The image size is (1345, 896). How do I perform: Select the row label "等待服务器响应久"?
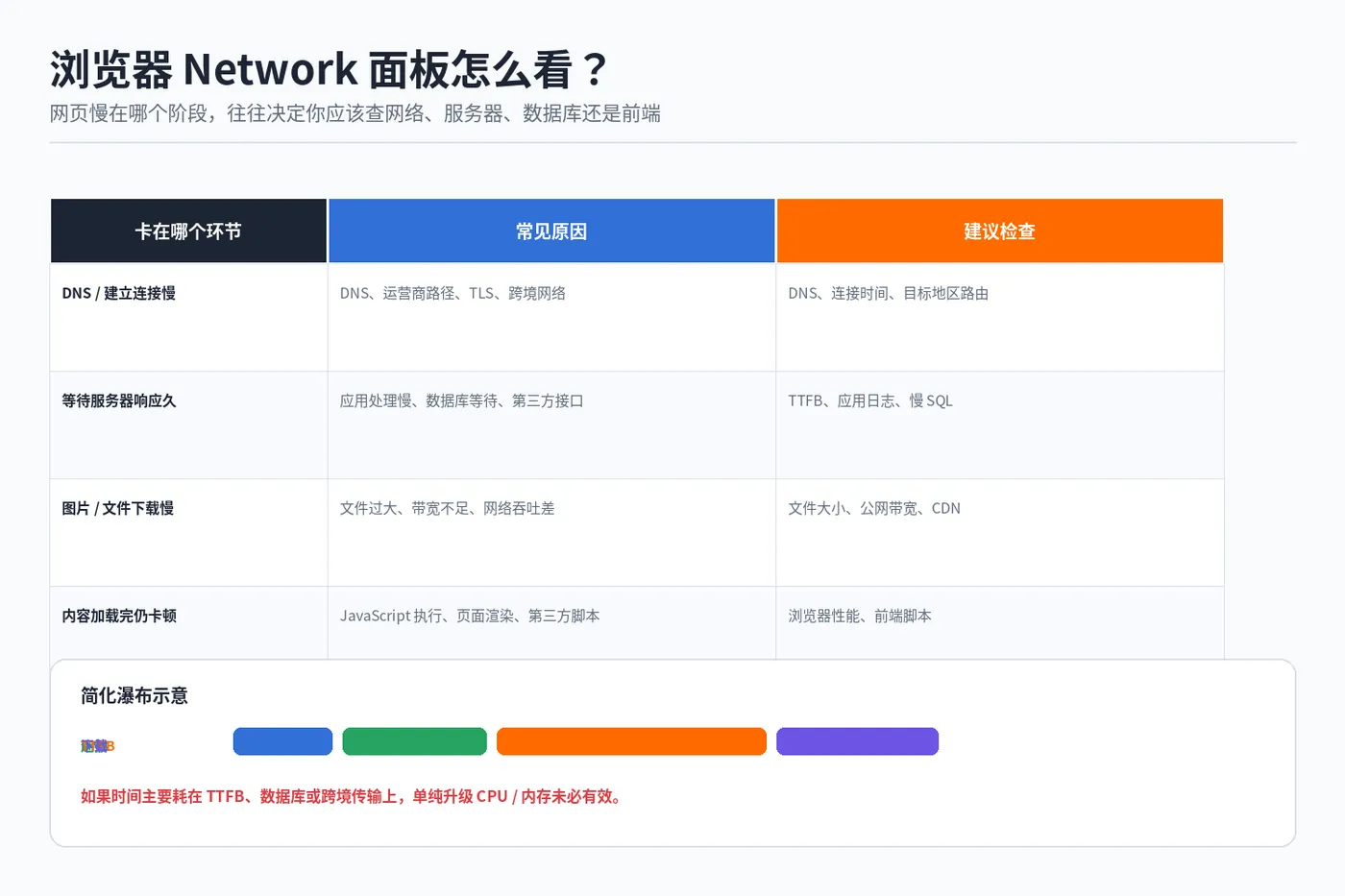119,400
